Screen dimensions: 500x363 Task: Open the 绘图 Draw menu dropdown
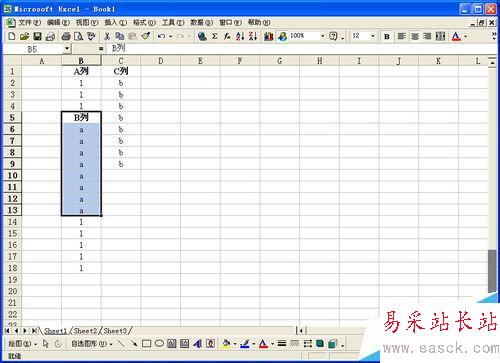click(x=22, y=344)
